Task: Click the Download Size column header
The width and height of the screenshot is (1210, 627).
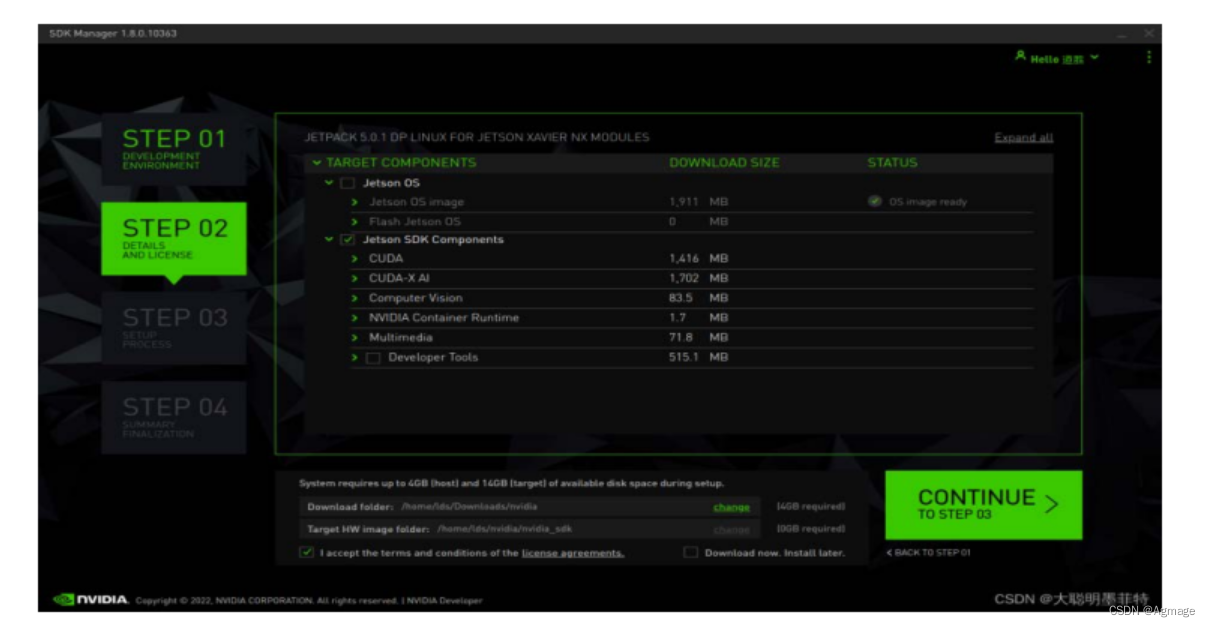Action: coord(724,163)
